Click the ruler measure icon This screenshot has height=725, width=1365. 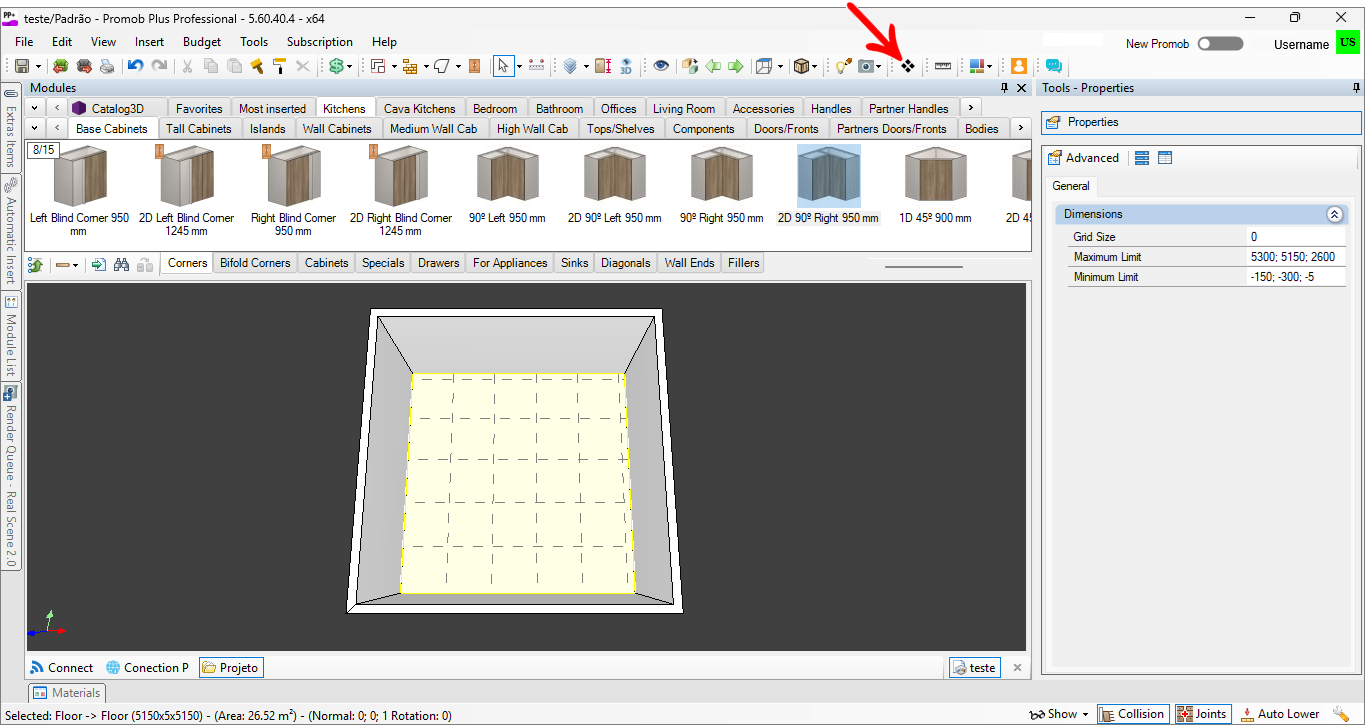click(x=943, y=66)
